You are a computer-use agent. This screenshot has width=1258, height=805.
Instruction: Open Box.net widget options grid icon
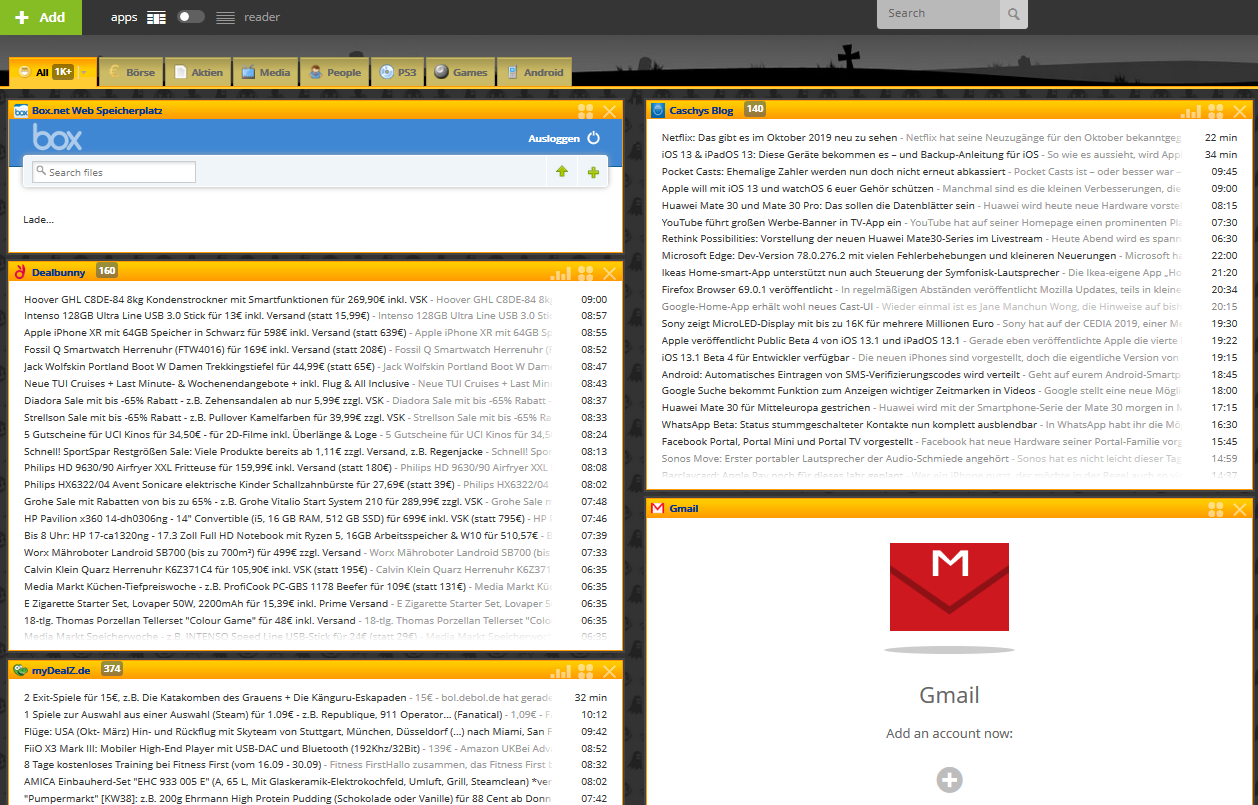[x=586, y=111]
